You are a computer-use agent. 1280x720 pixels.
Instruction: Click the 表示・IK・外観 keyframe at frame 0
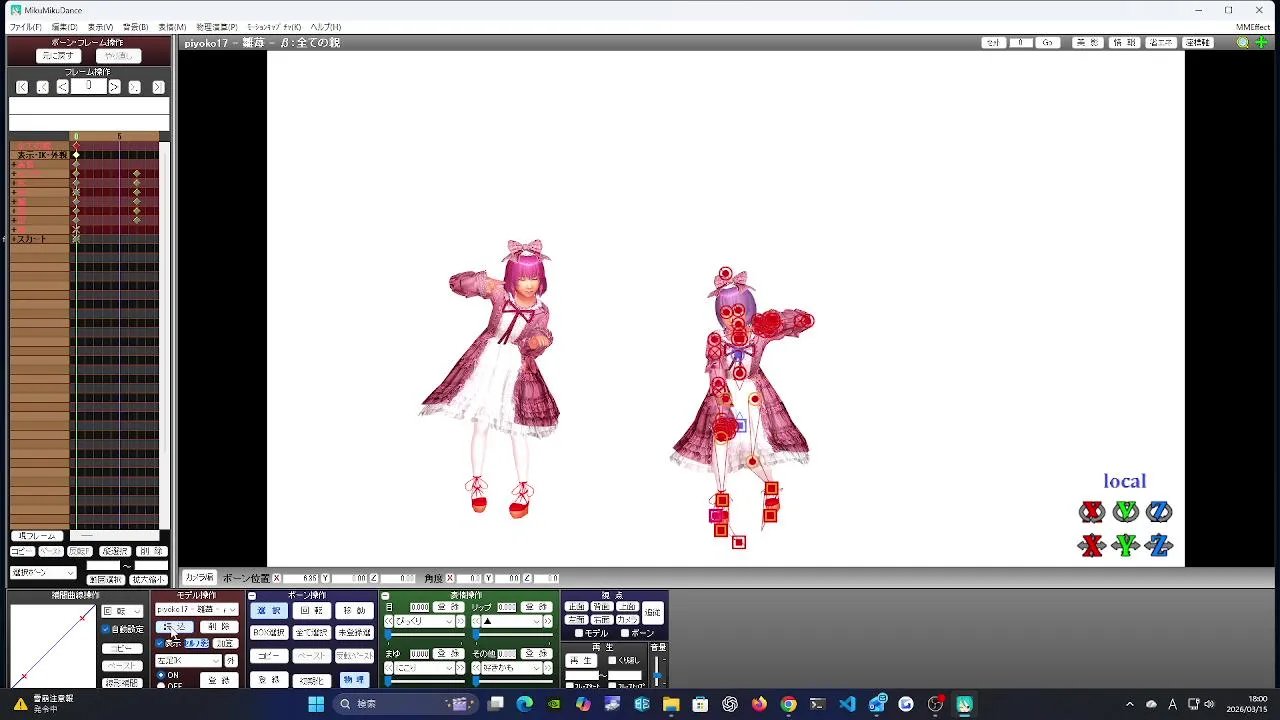point(76,155)
